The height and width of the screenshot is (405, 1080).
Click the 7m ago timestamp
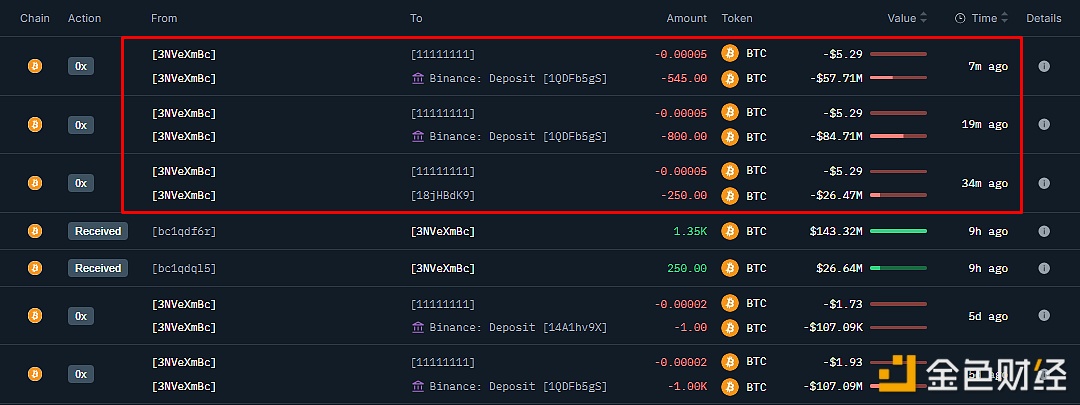click(x=988, y=66)
